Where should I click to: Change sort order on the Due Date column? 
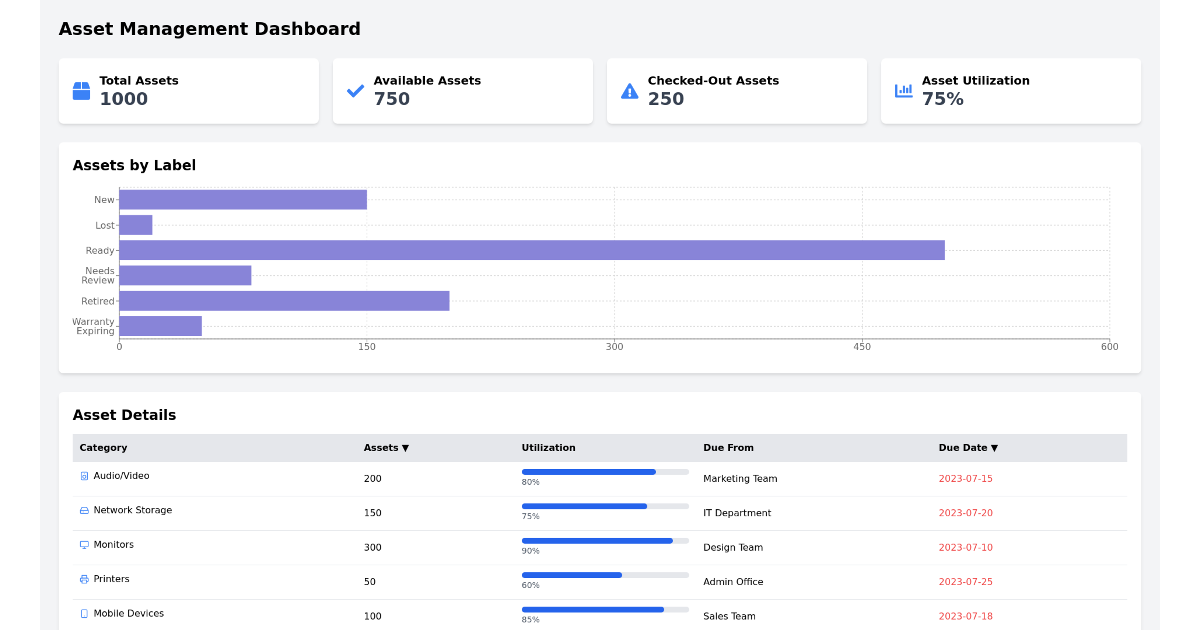(x=968, y=448)
